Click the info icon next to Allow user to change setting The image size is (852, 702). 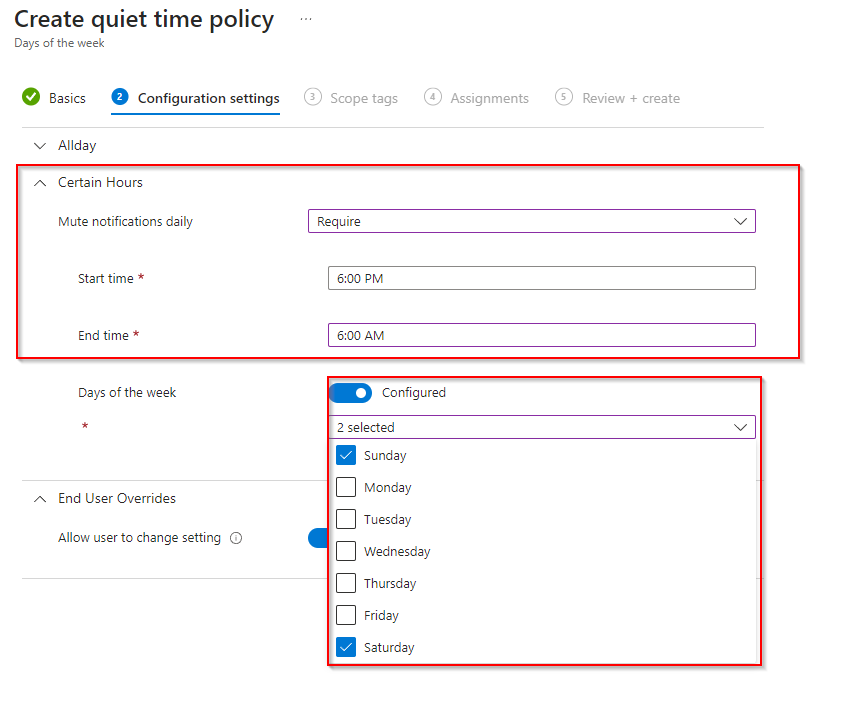236,538
